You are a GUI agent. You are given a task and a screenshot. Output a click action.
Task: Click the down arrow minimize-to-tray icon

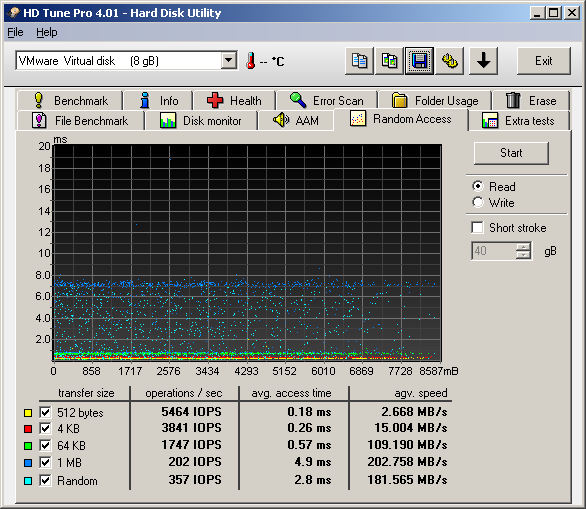tap(483, 61)
